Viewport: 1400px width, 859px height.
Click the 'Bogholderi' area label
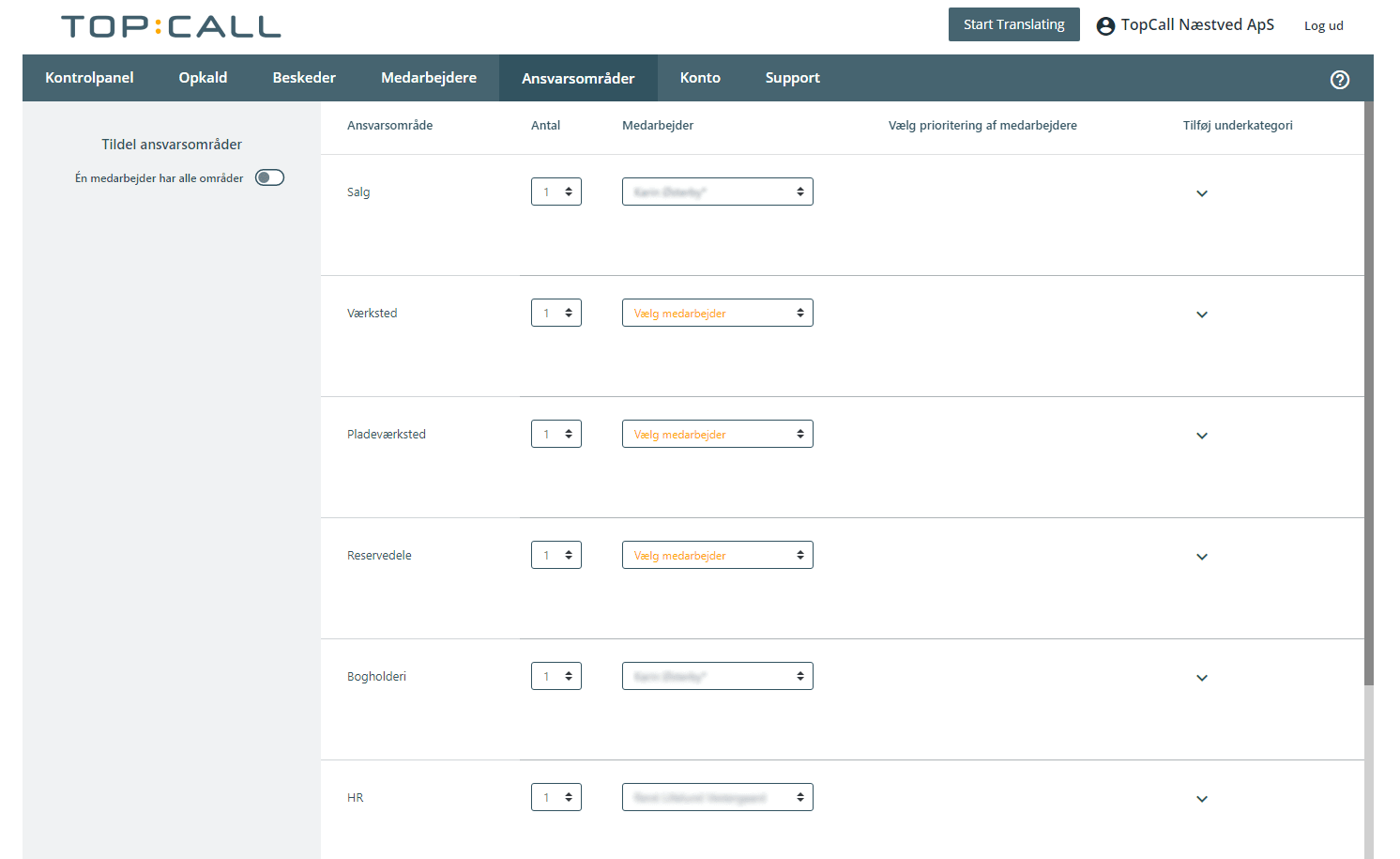pos(376,676)
